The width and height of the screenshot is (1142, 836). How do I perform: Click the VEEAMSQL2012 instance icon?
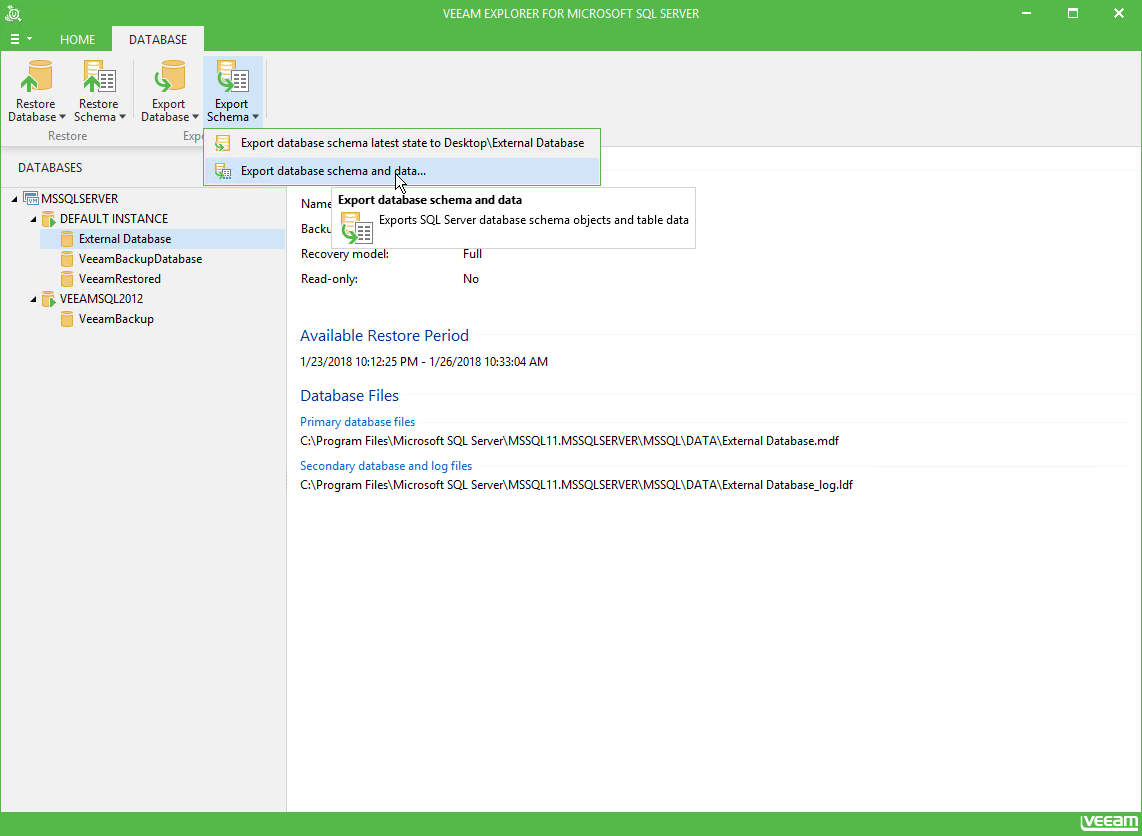(x=49, y=299)
